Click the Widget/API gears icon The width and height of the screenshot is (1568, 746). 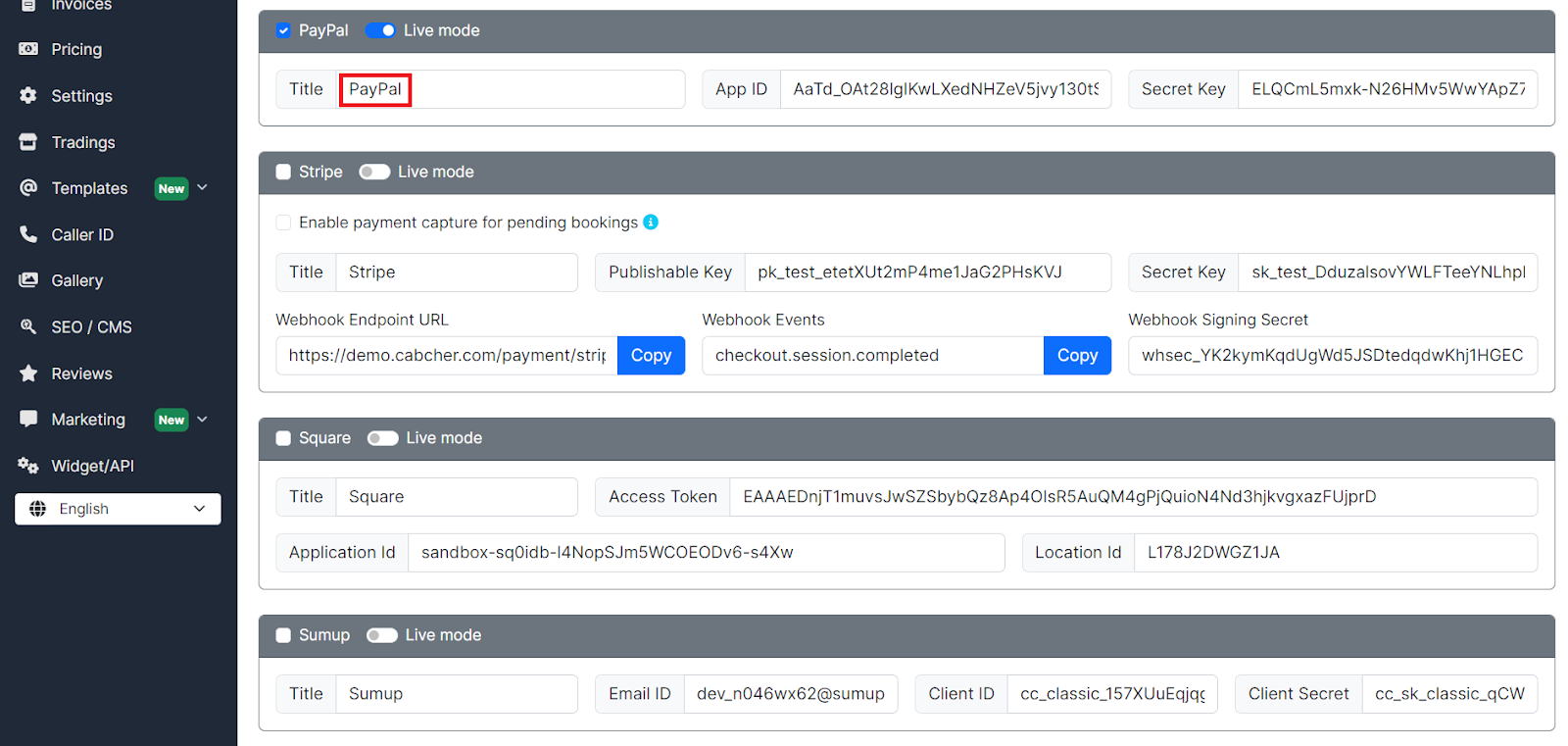point(28,466)
